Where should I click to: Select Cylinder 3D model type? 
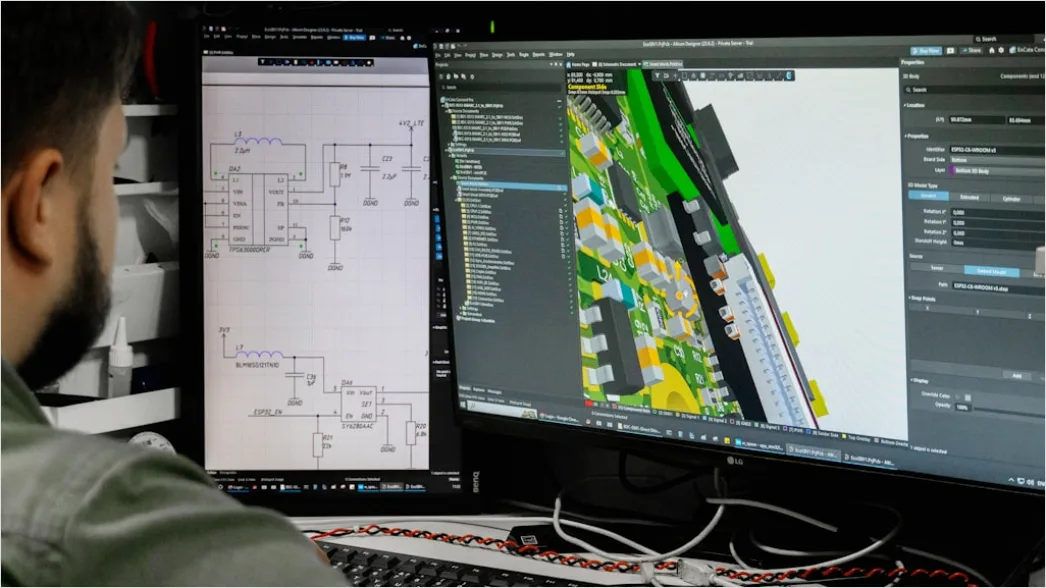click(x=1011, y=198)
